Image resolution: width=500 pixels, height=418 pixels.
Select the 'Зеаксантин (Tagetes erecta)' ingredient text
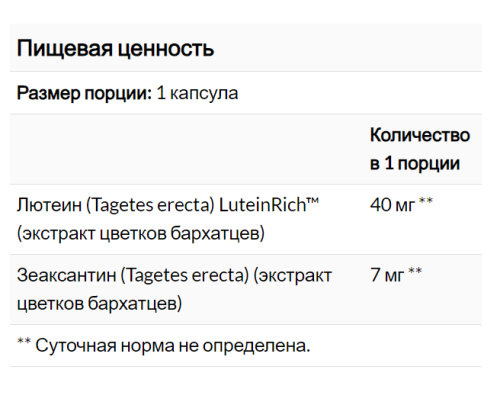coord(133,276)
